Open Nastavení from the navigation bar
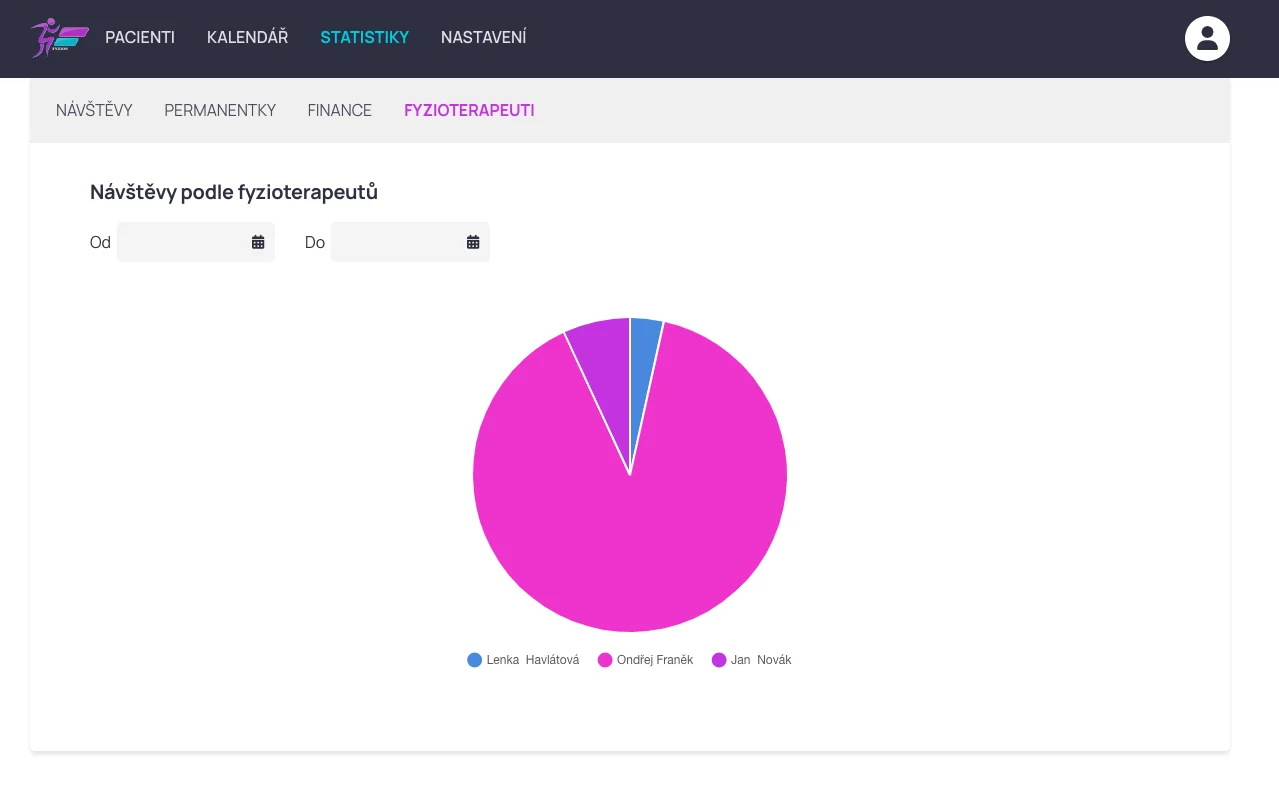 [483, 38]
